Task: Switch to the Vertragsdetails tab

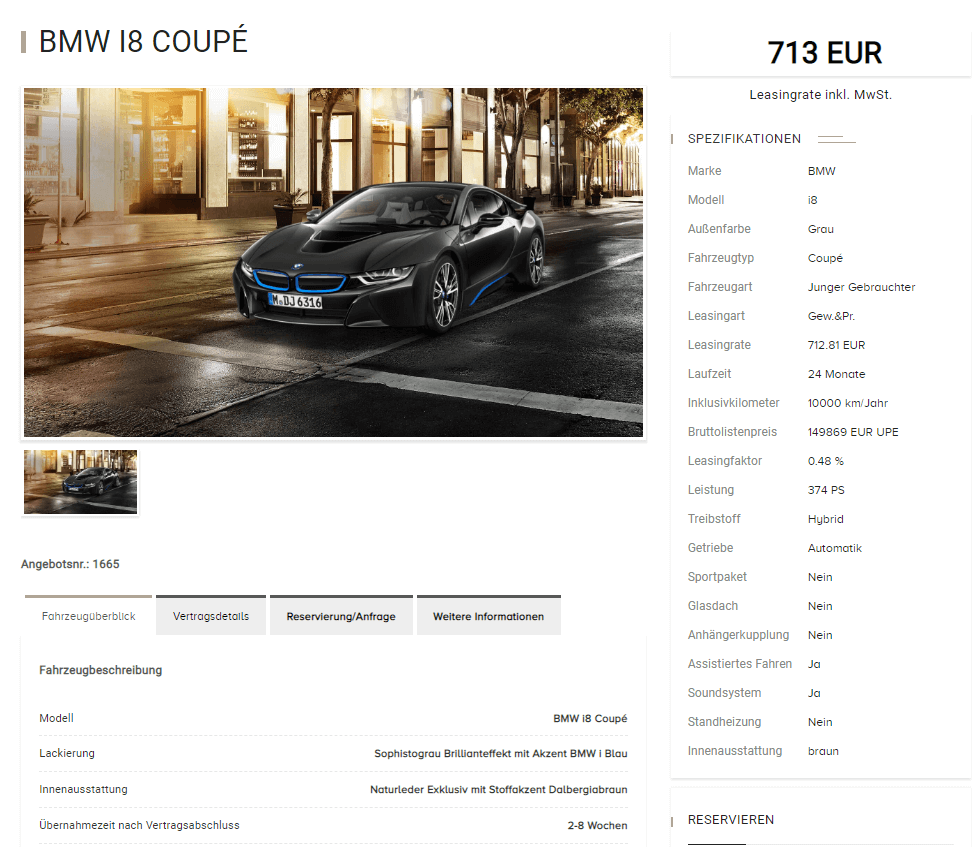Action: coord(211,616)
